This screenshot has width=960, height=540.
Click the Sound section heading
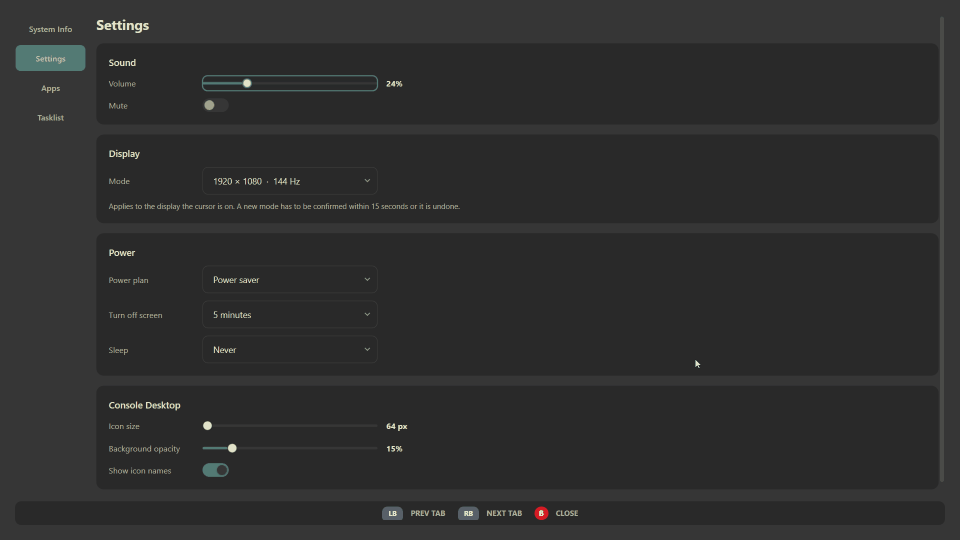click(x=122, y=62)
